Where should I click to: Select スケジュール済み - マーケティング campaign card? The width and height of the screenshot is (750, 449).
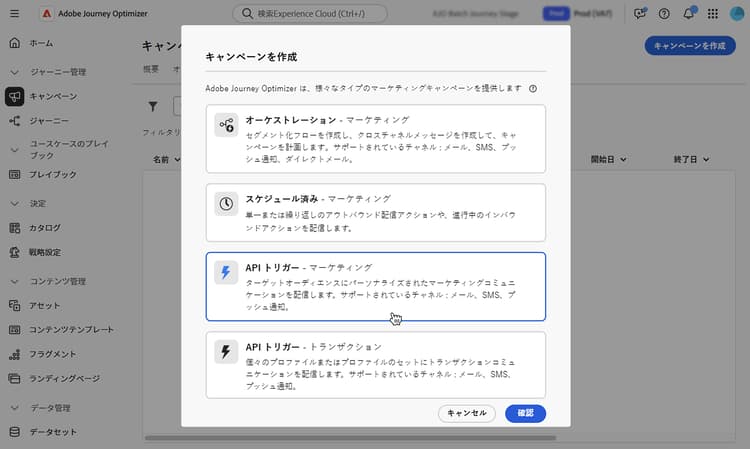point(375,213)
